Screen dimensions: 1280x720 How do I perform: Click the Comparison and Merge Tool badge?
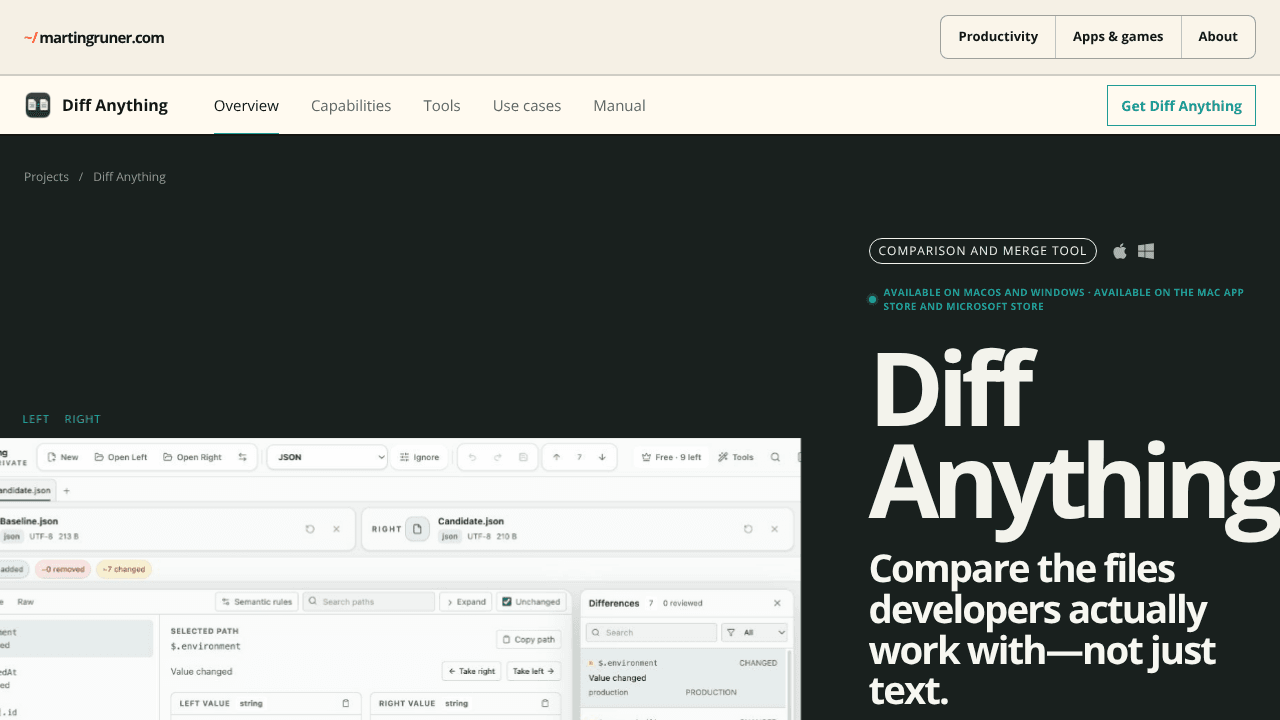pyautogui.click(x=982, y=251)
